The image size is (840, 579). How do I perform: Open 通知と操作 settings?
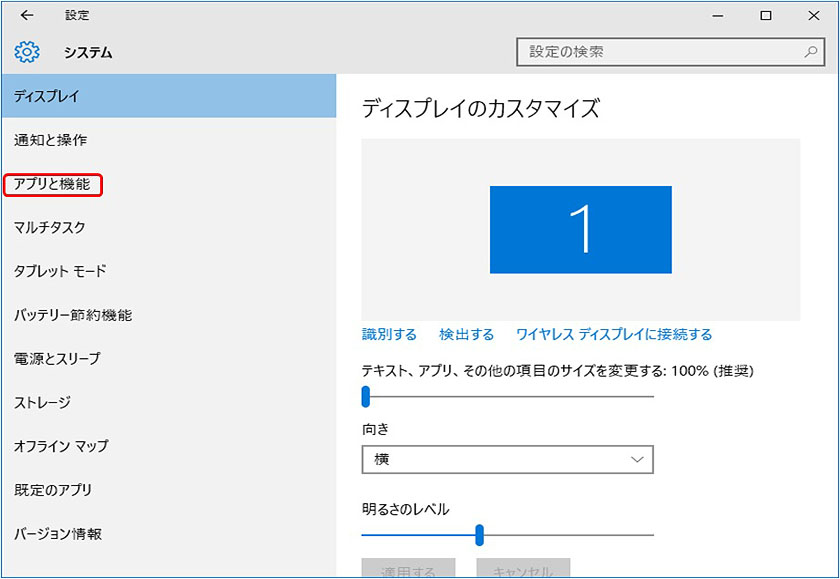coord(169,140)
